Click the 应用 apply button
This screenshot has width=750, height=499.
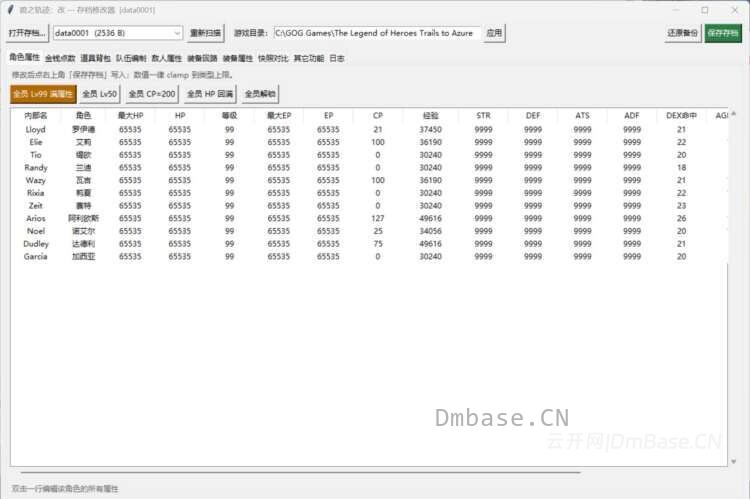pyautogui.click(x=494, y=33)
